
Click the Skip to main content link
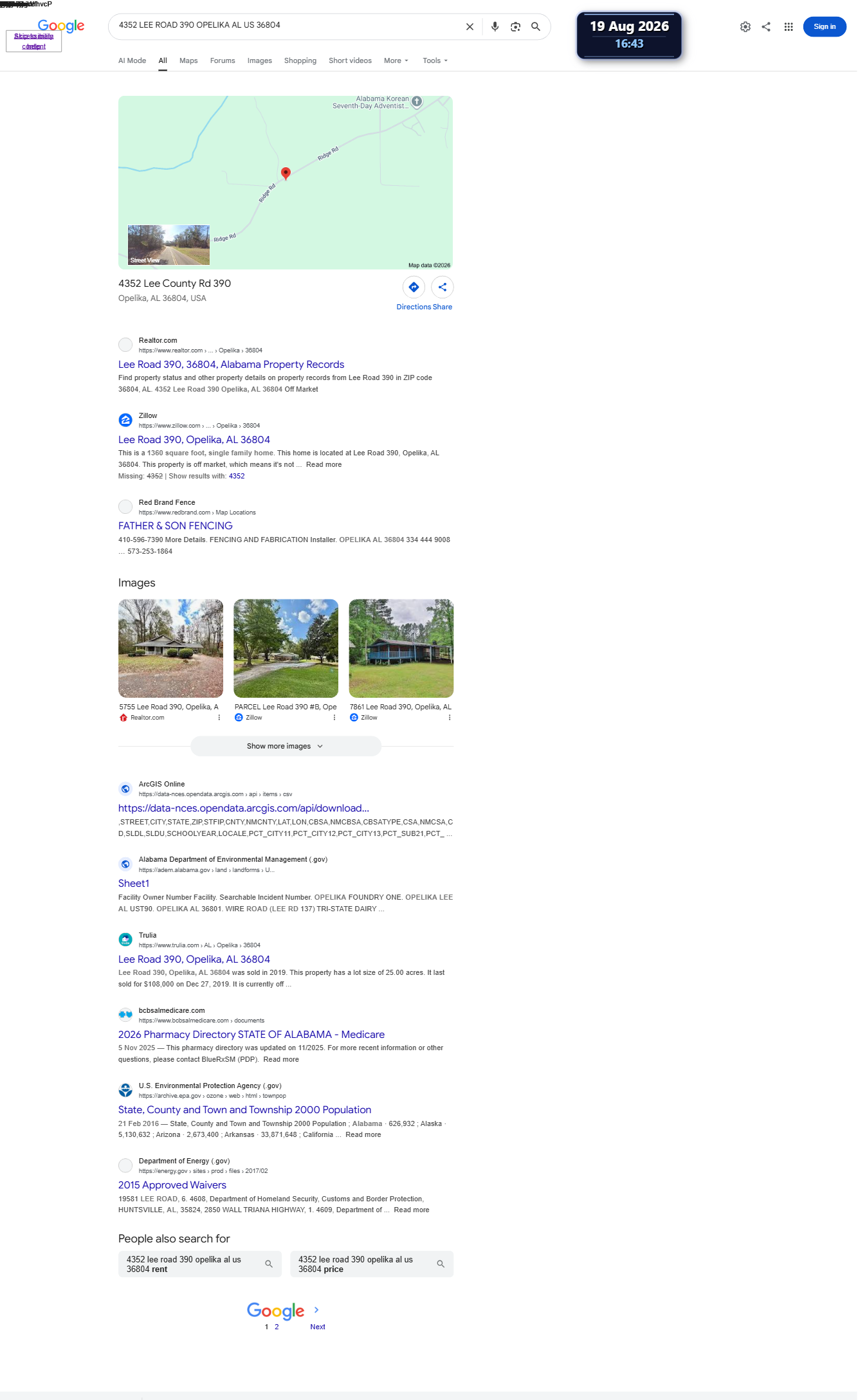(33, 41)
